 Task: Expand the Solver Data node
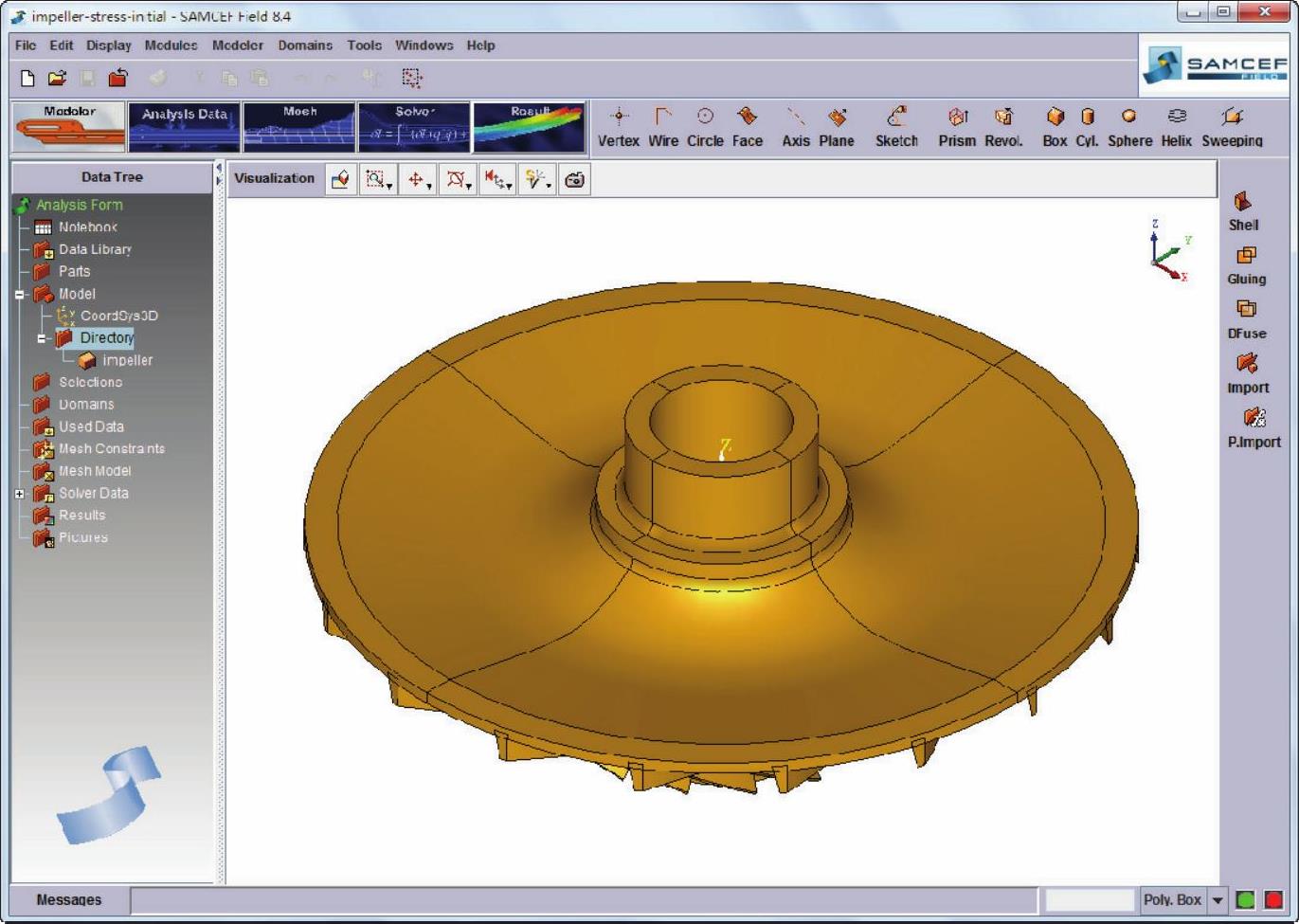click(19, 494)
